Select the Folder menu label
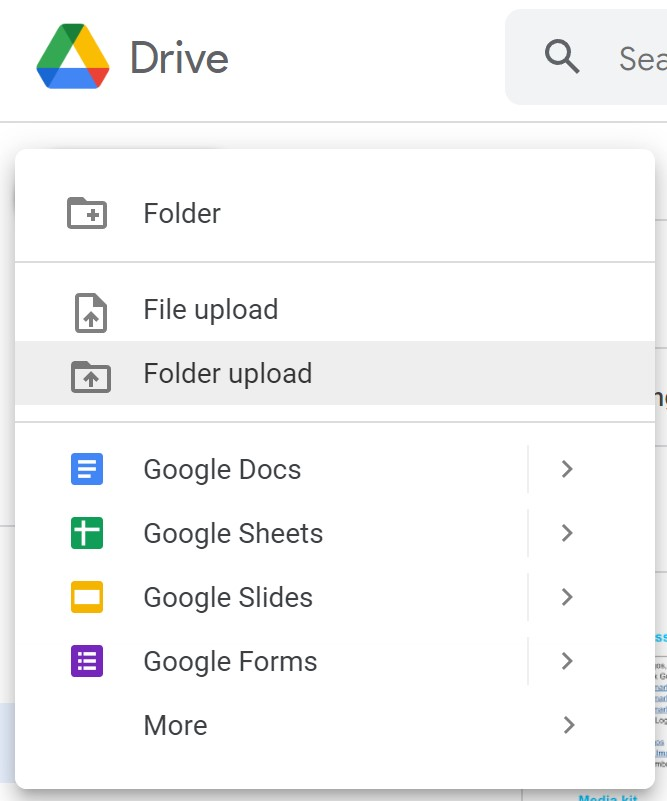Image resolution: width=667 pixels, height=801 pixels. [182, 213]
